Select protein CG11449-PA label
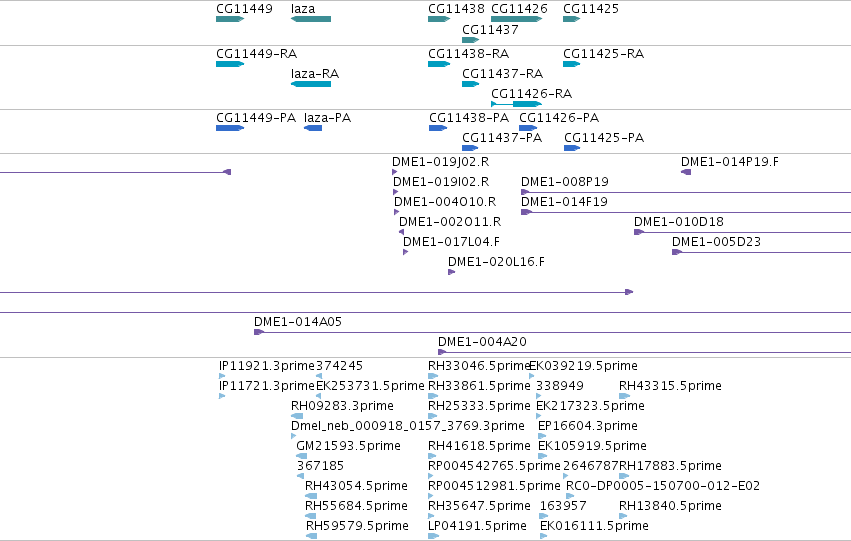The height and width of the screenshot is (541, 851). (256, 118)
